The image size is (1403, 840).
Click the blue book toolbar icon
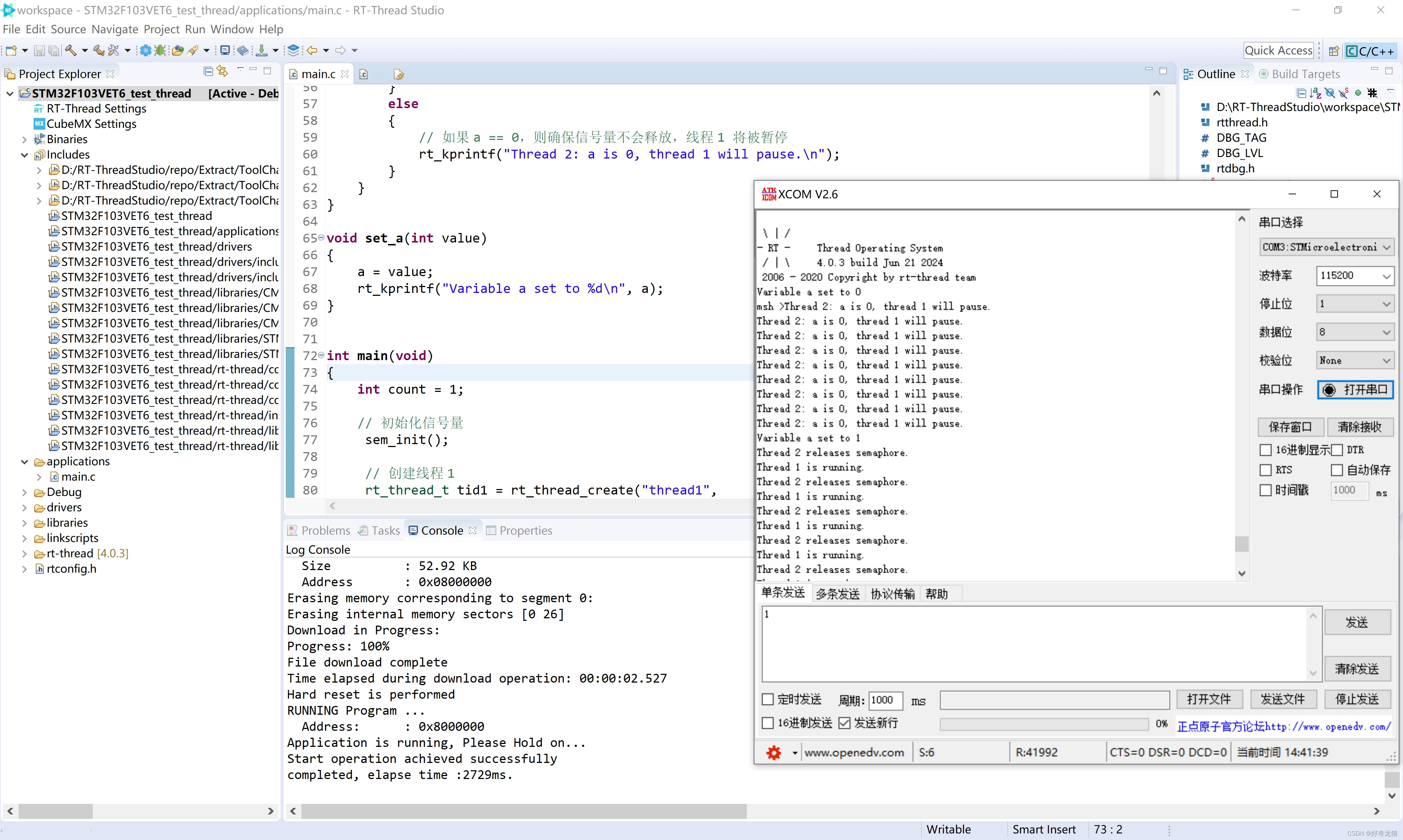[x=243, y=50]
